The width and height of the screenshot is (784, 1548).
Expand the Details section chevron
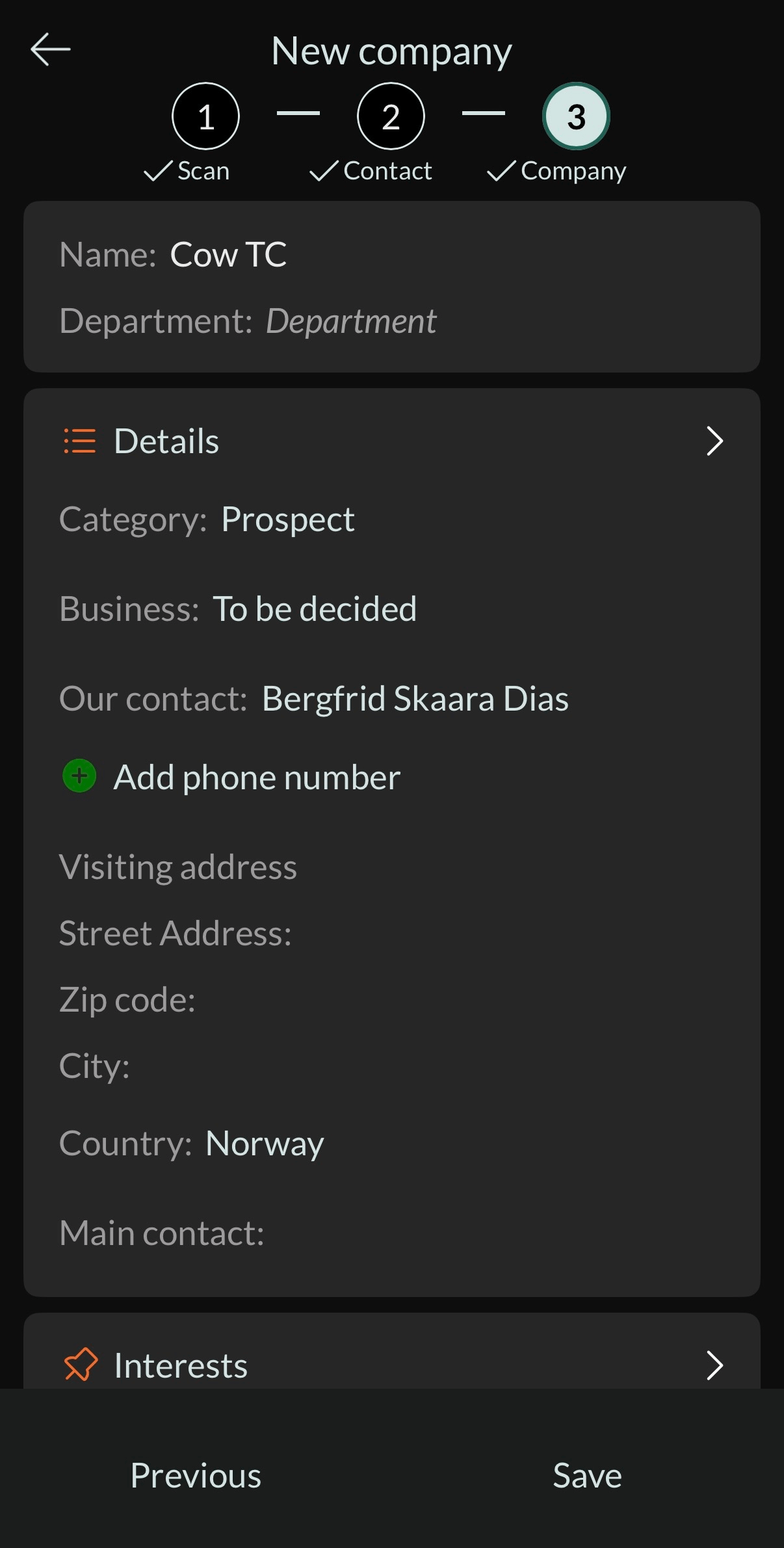tap(715, 441)
